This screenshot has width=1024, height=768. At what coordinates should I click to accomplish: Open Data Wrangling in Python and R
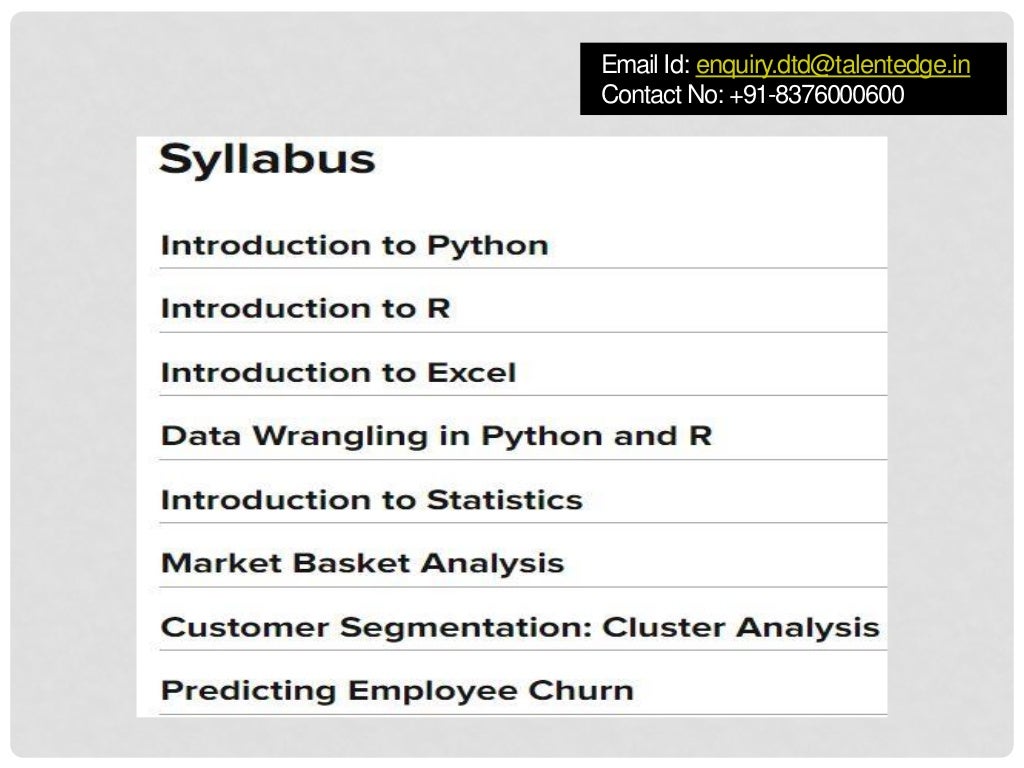pos(523,436)
